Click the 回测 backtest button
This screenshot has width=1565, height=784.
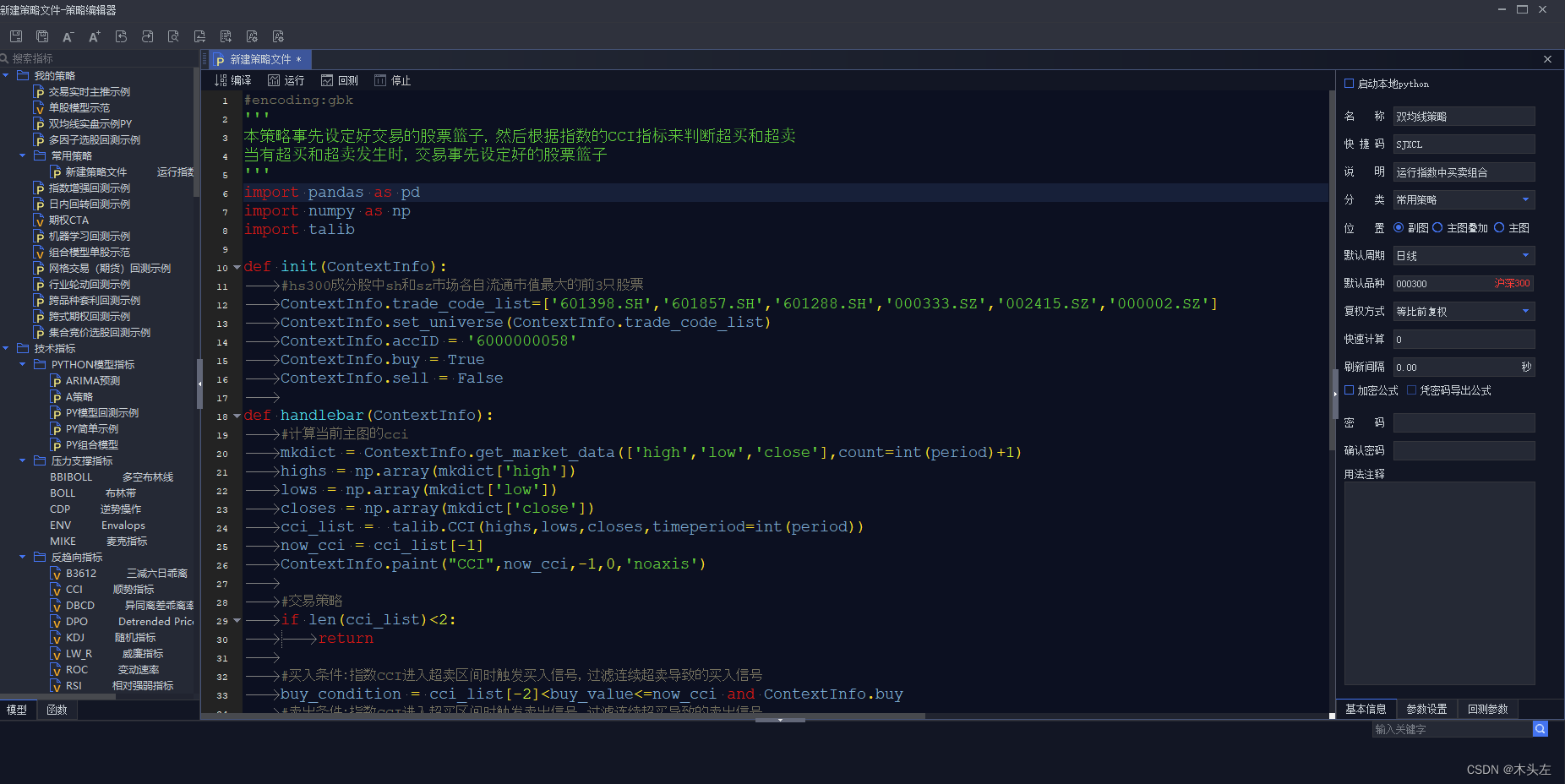click(340, 80)
